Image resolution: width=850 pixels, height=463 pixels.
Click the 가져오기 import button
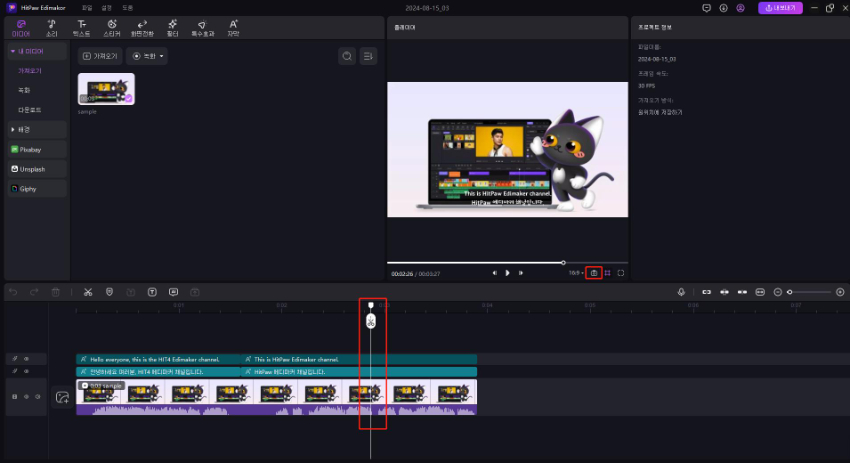(x=100, y=56)
